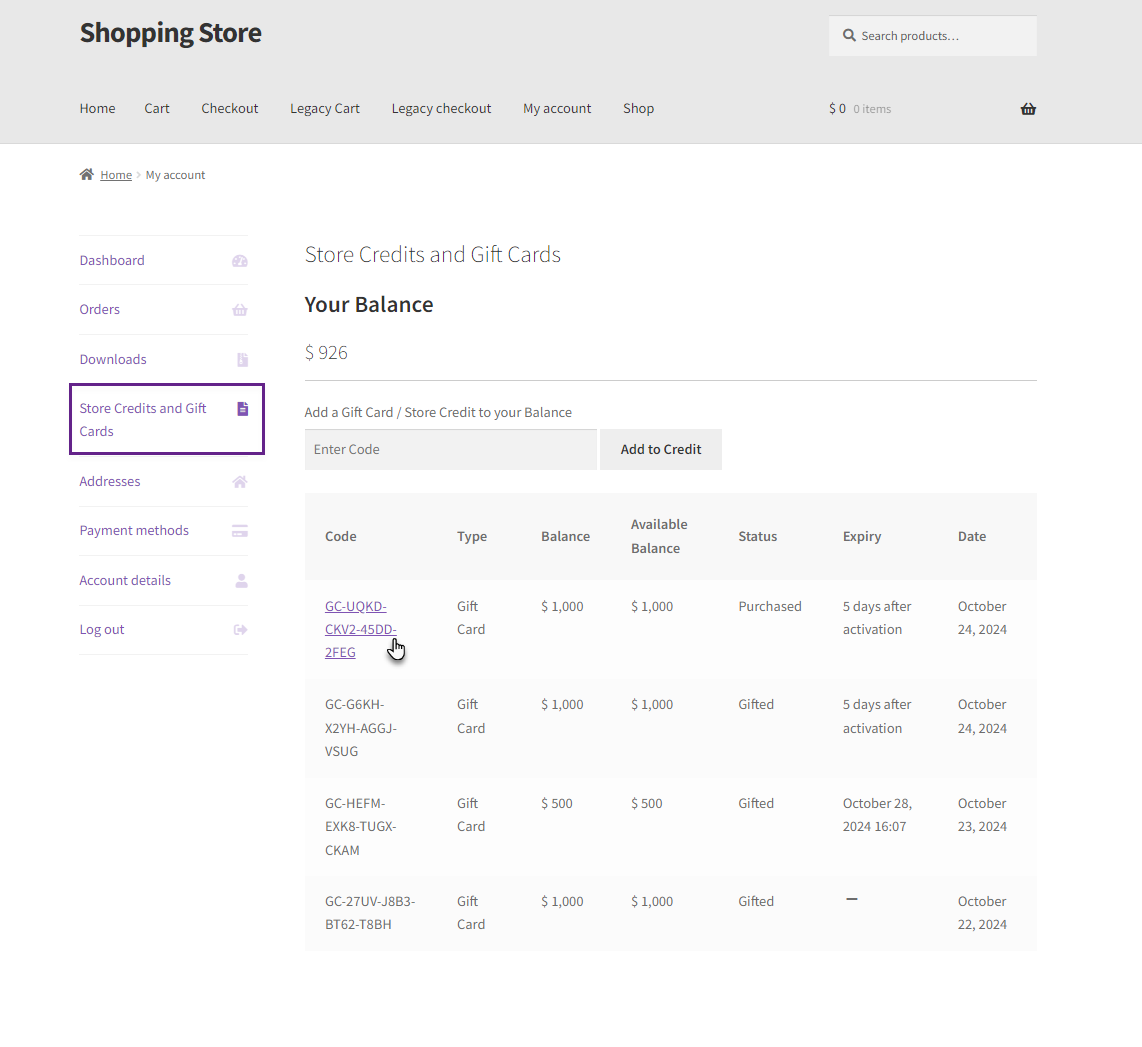
Task: Click the Add to Credit button
Action: coord(661,449)
